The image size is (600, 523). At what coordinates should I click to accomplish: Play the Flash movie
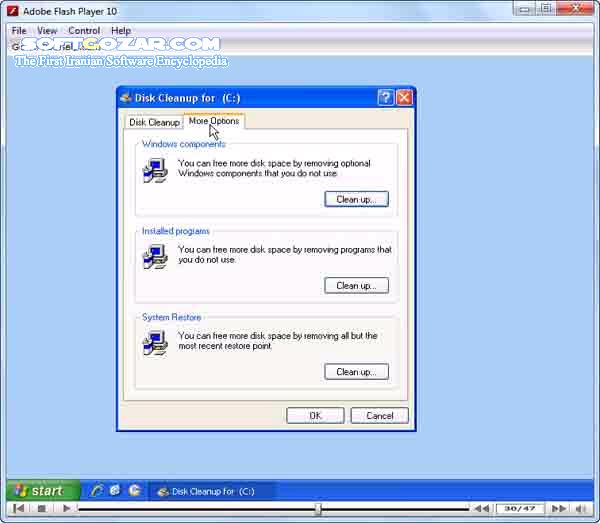66,508
